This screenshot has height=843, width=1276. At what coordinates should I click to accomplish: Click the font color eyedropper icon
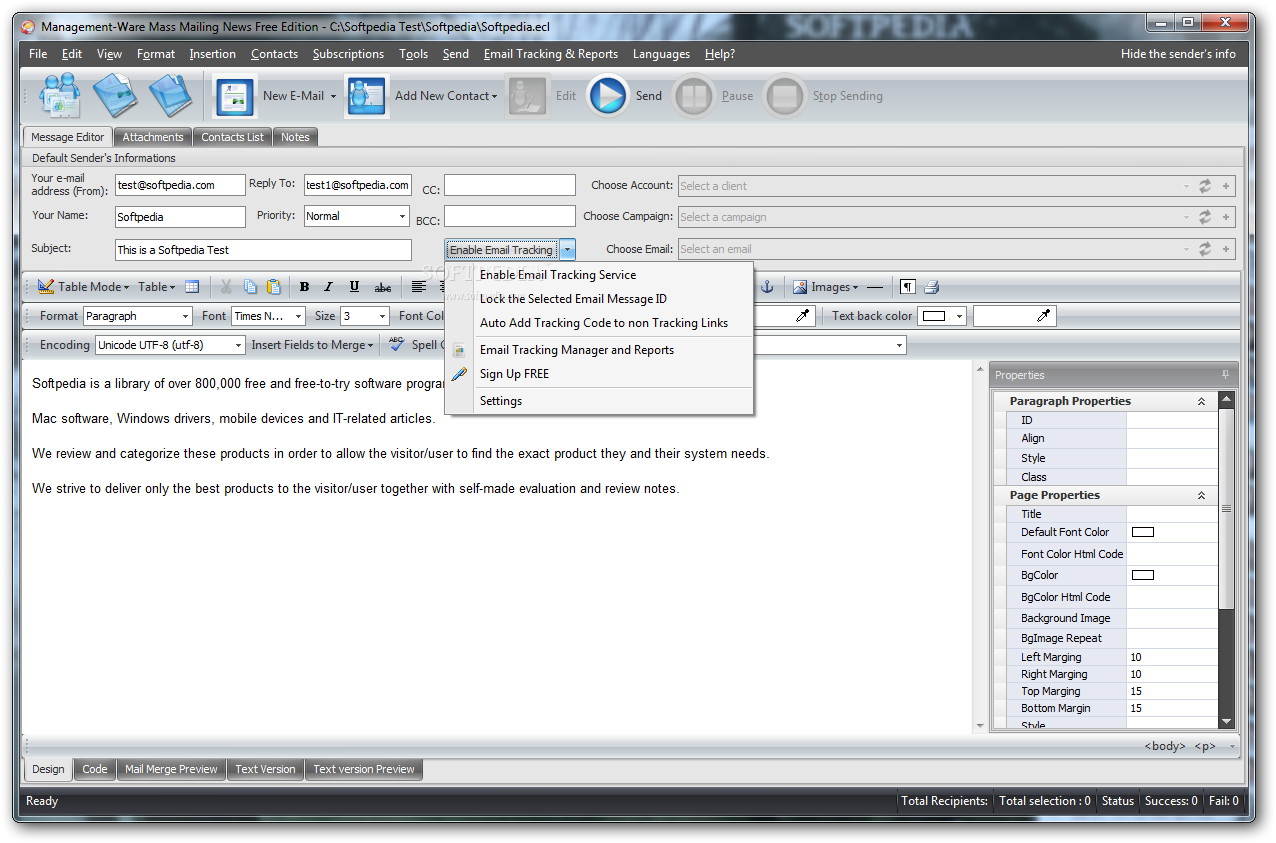coord(803,316)
